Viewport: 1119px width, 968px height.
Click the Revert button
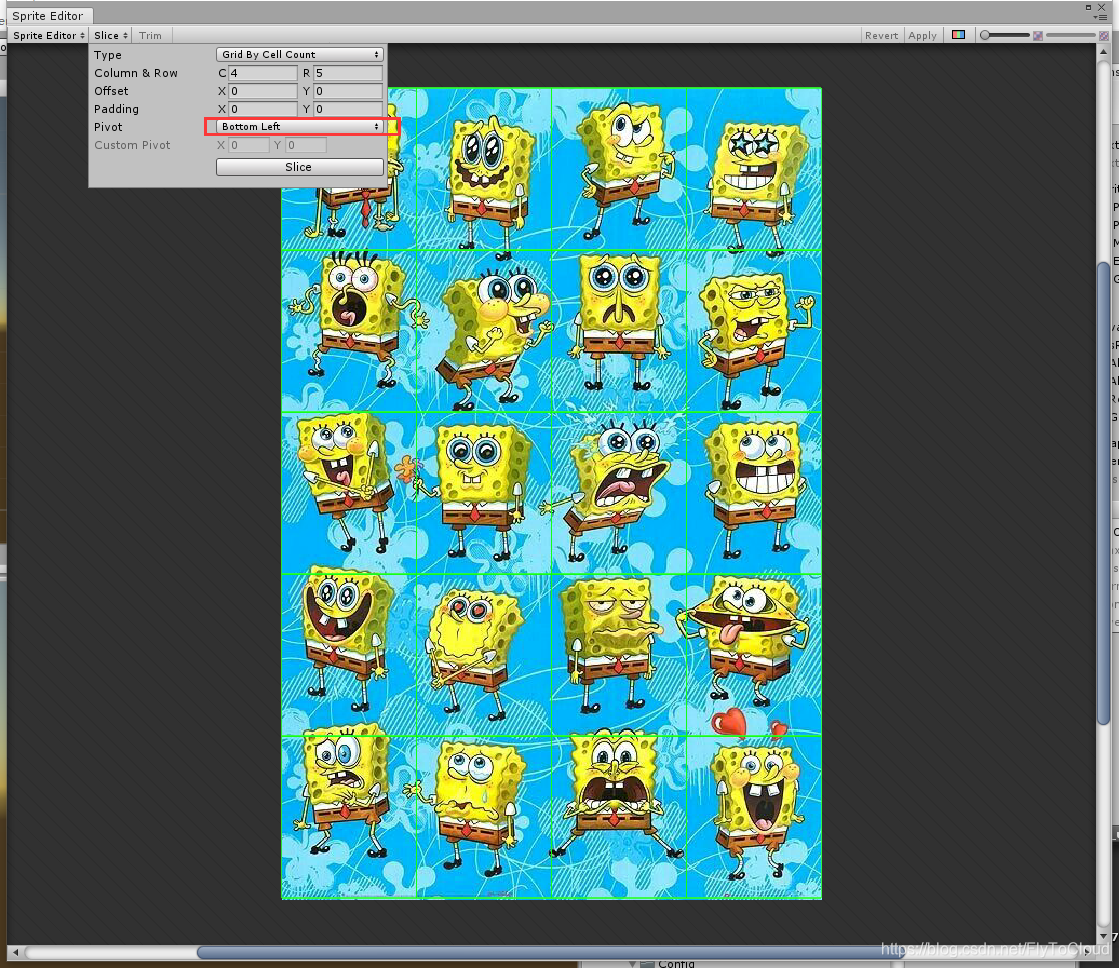pyautogui.click(x=881, y=35)
